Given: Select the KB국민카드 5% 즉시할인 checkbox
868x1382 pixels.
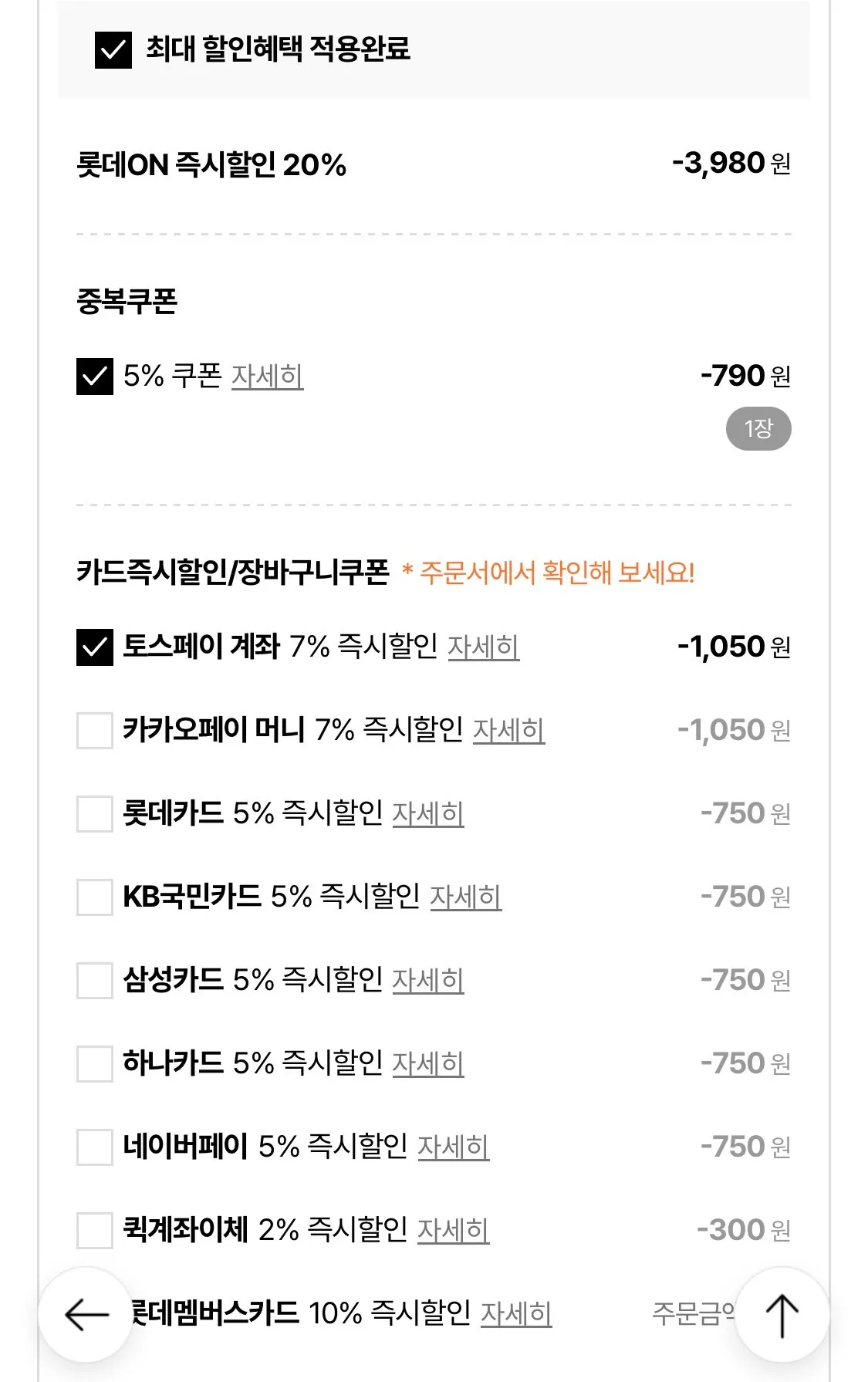Looking at the screenshot, I should tap(93, 897).
